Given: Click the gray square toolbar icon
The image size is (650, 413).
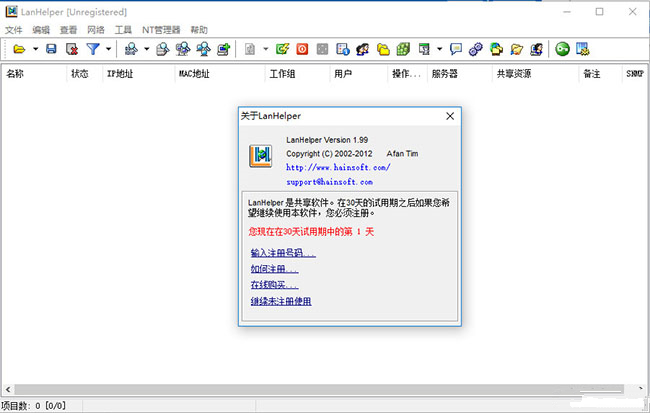Looking at the screenshot, I should (x=323, y=49).
